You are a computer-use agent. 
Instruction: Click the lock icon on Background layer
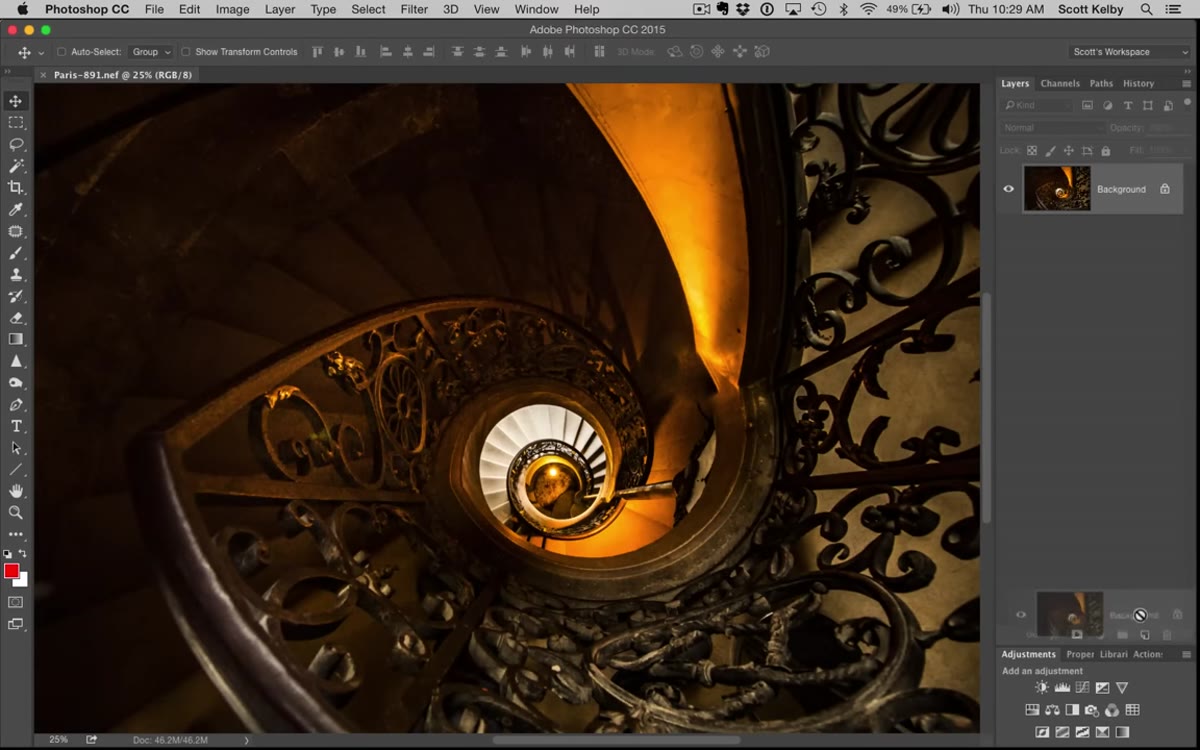[1165, 189]
